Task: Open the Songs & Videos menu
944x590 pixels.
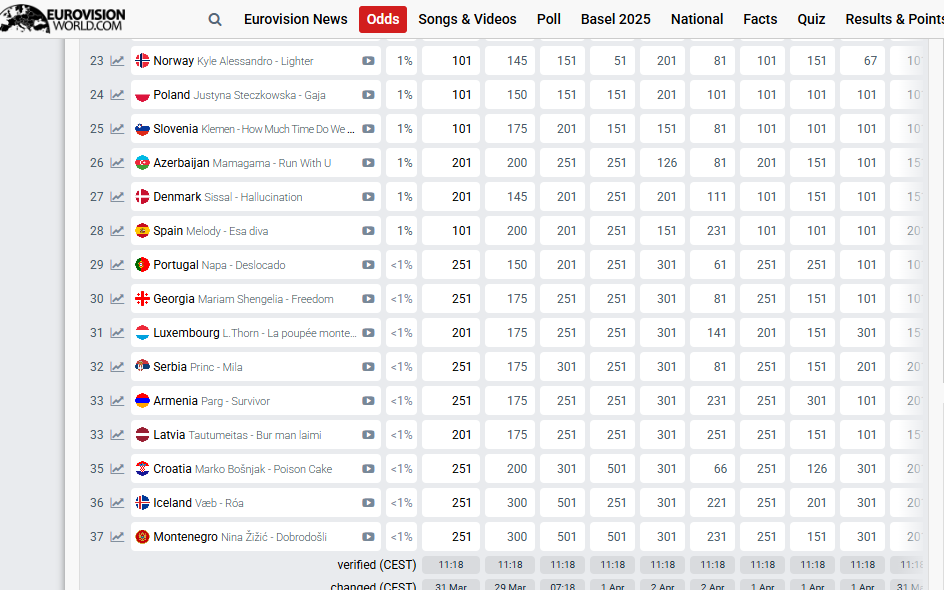Action: point(467,19)
